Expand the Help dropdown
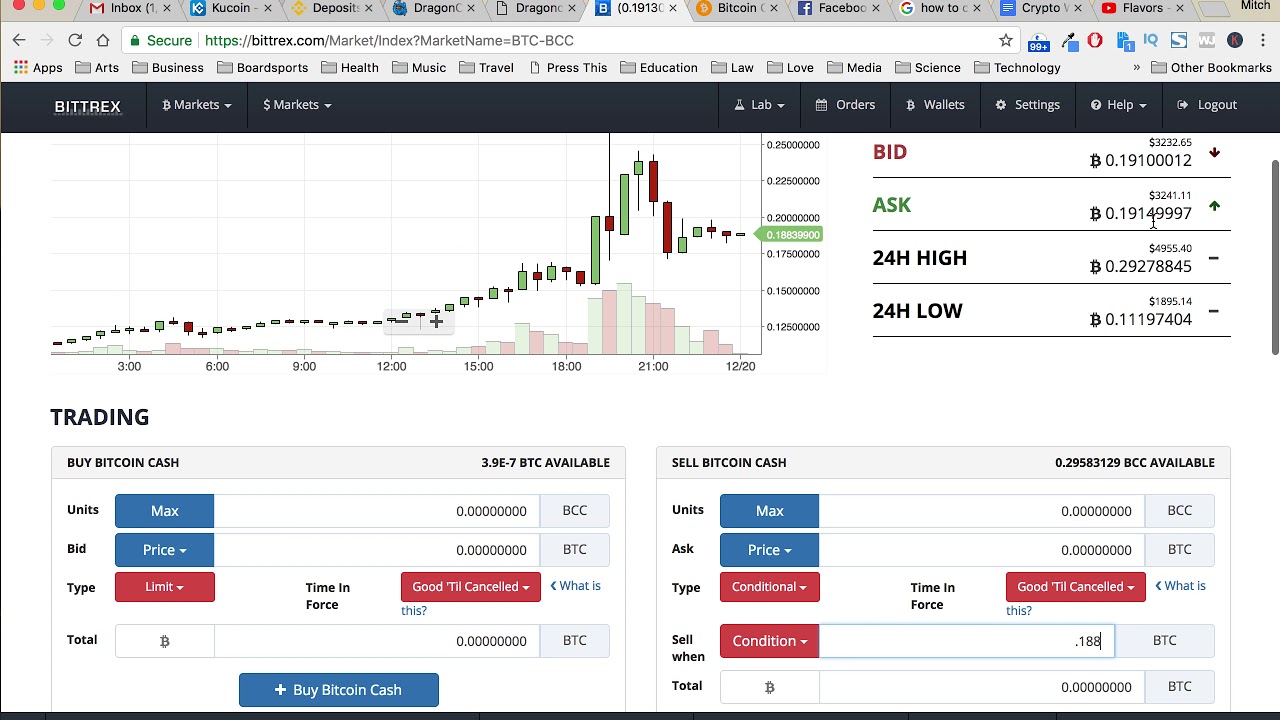 point(1118,105)
